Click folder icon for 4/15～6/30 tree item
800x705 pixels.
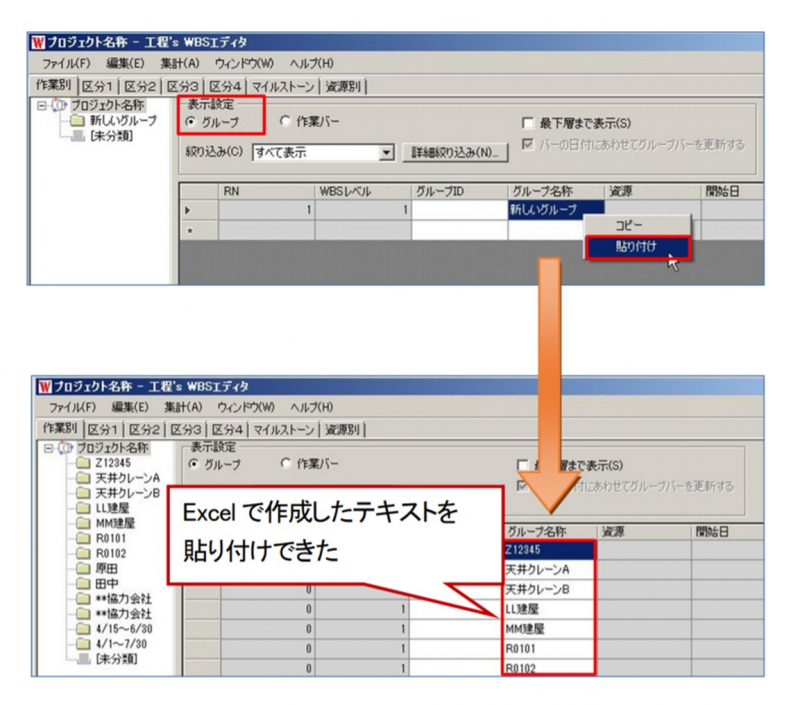pyautogui.click(x=82, y=627)
